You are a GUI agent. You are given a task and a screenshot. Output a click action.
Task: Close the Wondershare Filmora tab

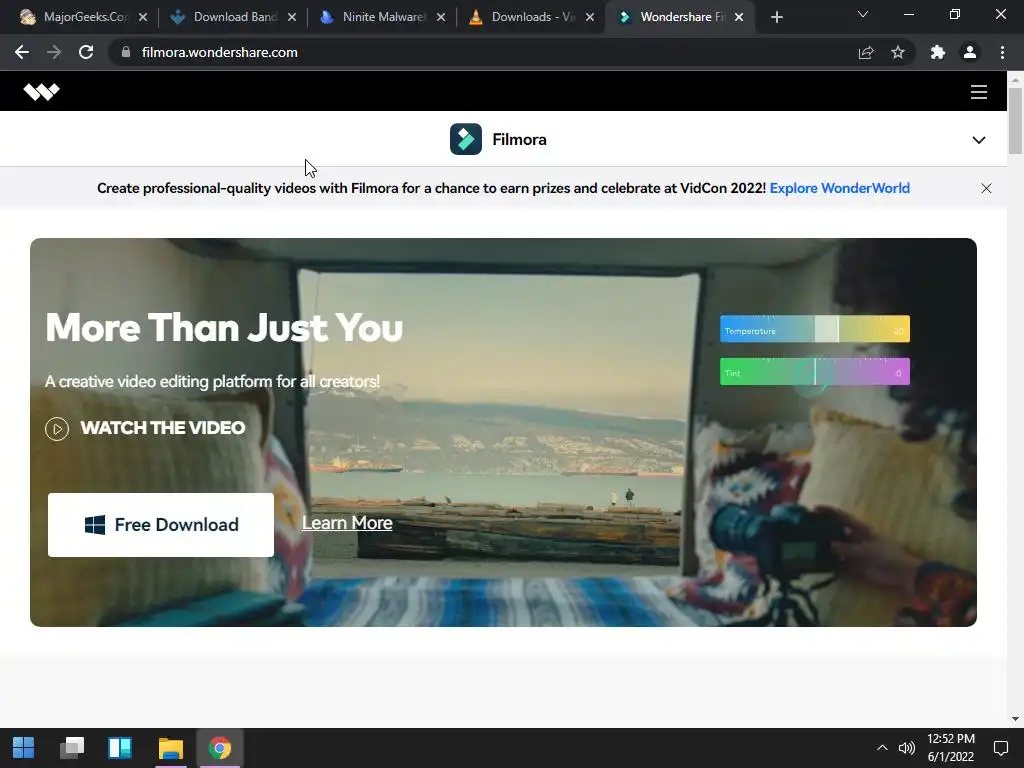tap(739, 17)
